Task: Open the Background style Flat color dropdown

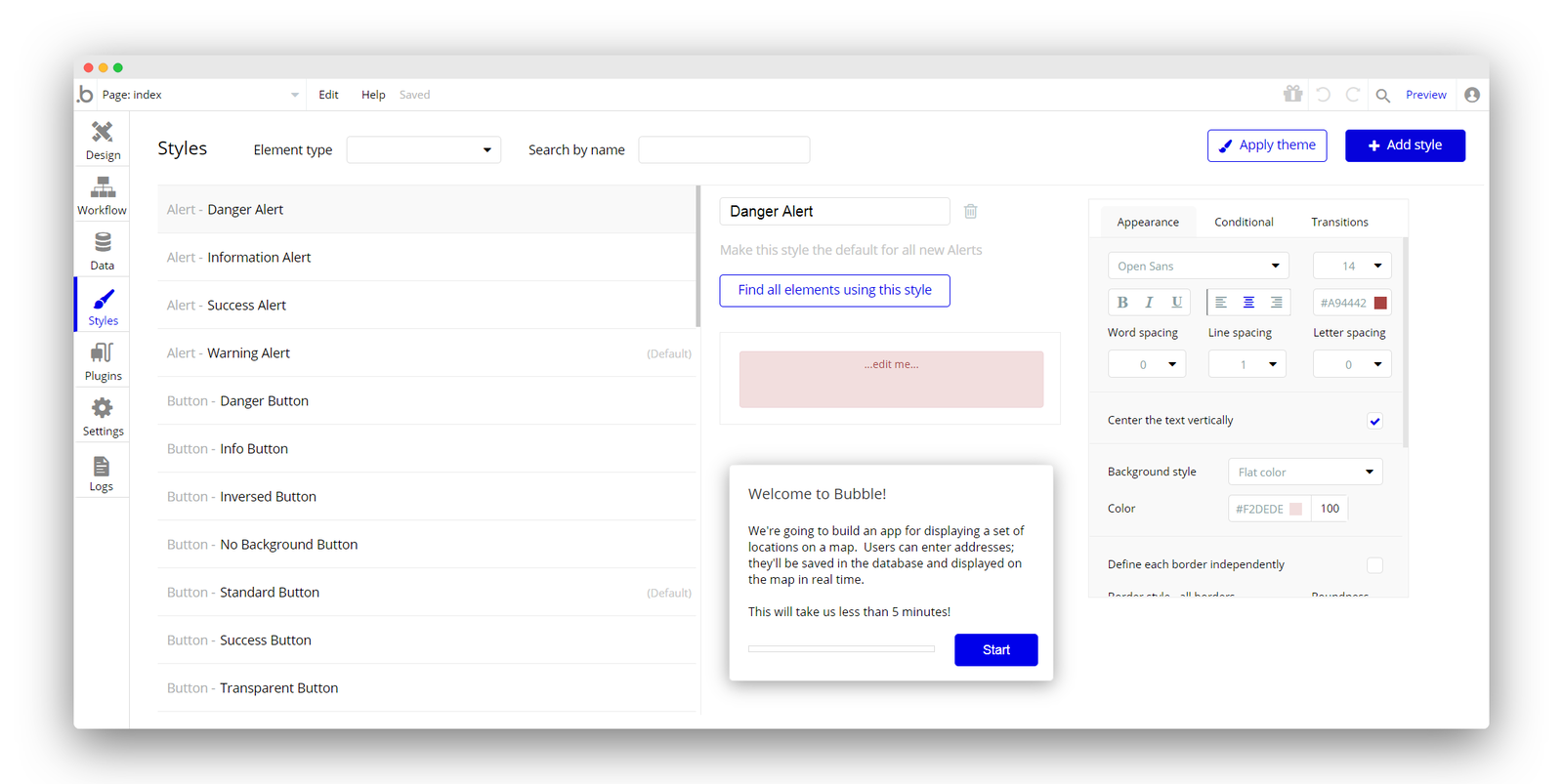Action: point(1305,472)
